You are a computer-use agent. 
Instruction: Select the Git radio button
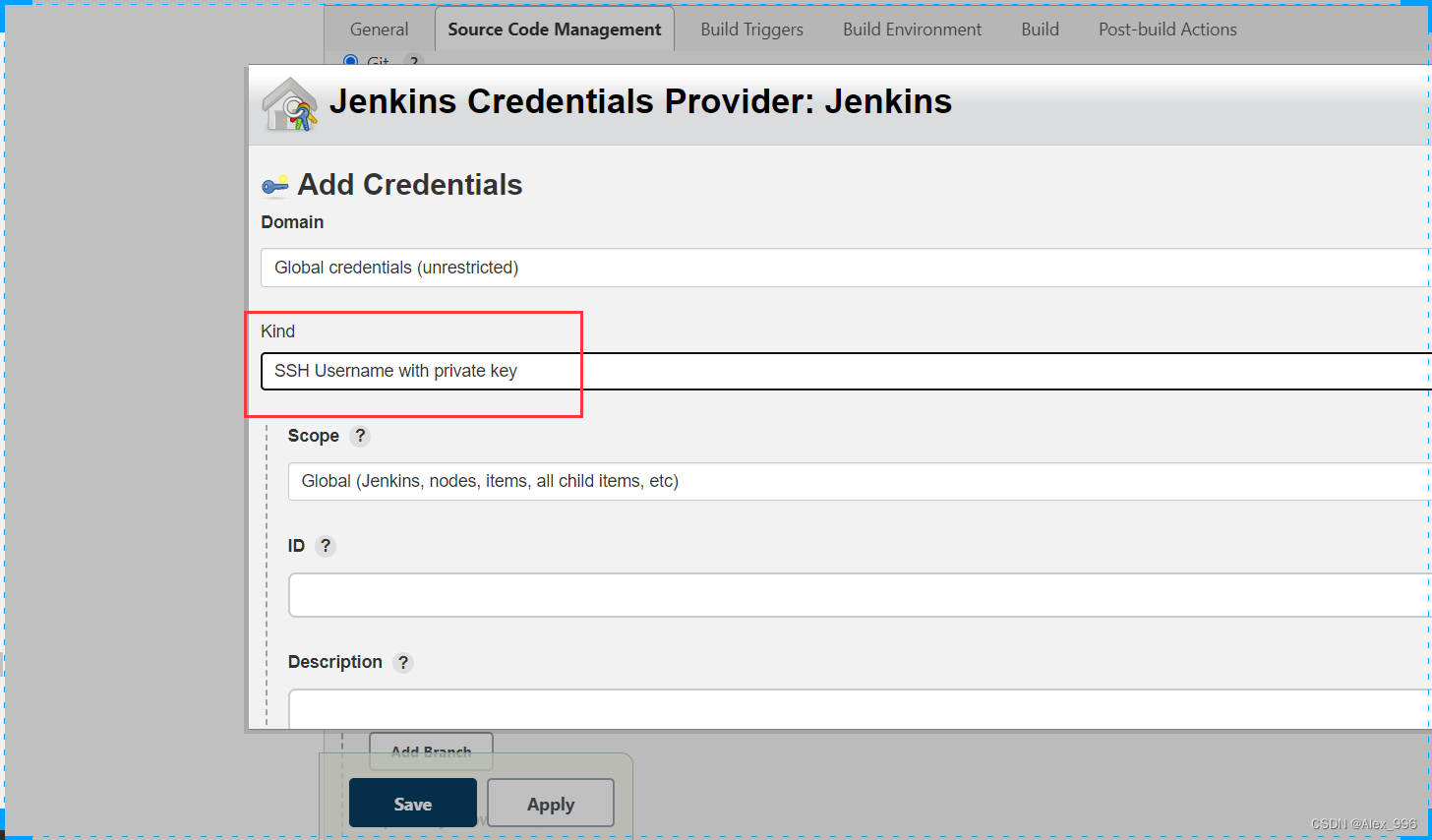(350, 61)
